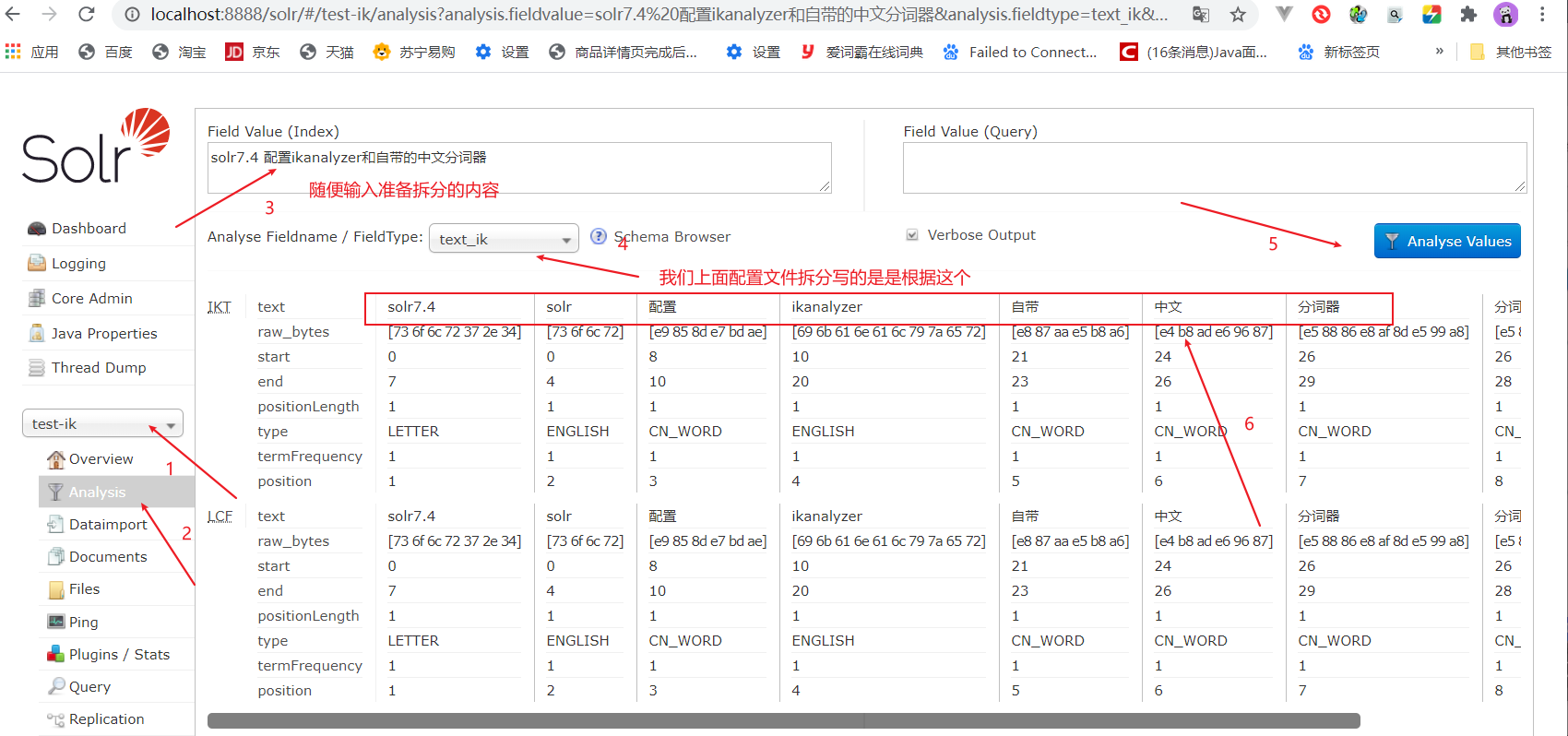1568x736 pixels.
Task: Click the LCF filter abbreviation label
Action: click(x=220, y=516)
